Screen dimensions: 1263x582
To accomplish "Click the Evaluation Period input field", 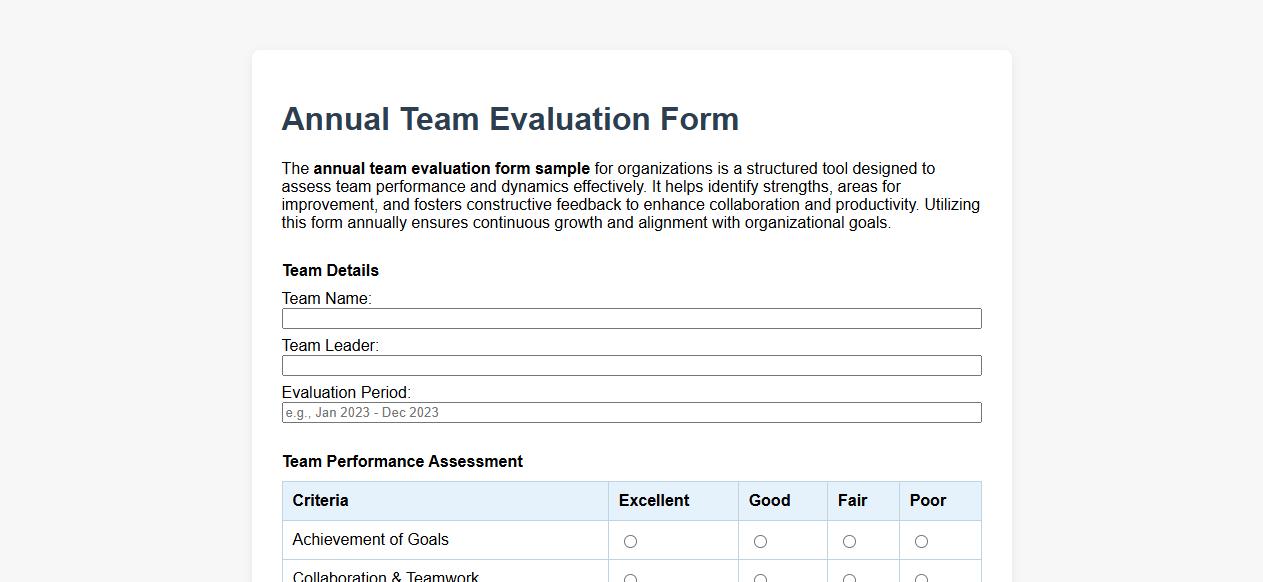I will click(x=631, y=412).
